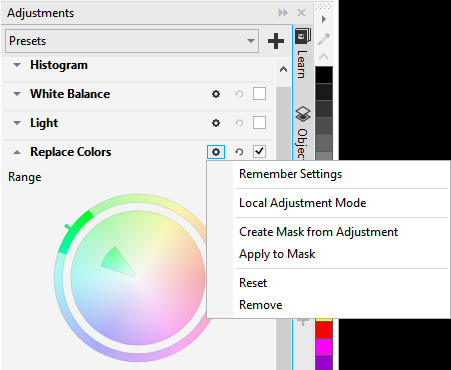Open the Learn docker tab
This screenshot has height=370, width=451.
[x=302, y=54]
